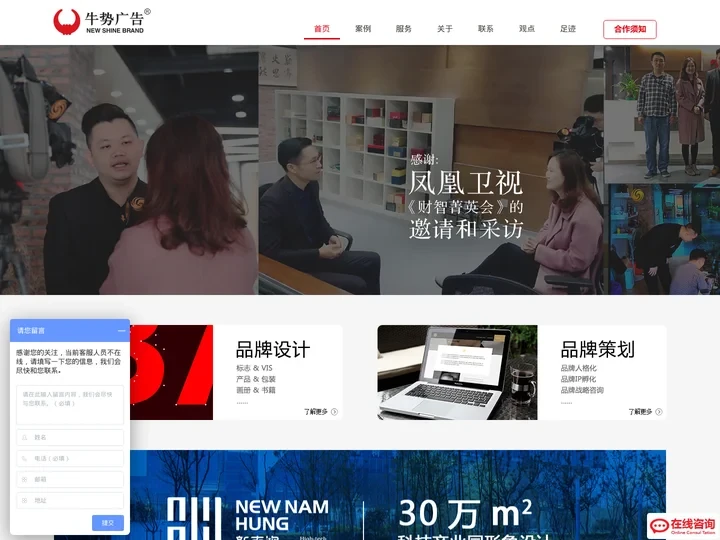Click the chat bubble icon in 在线咨询
This screenshot has width=720, height=540.
click(x=659, y=526)
